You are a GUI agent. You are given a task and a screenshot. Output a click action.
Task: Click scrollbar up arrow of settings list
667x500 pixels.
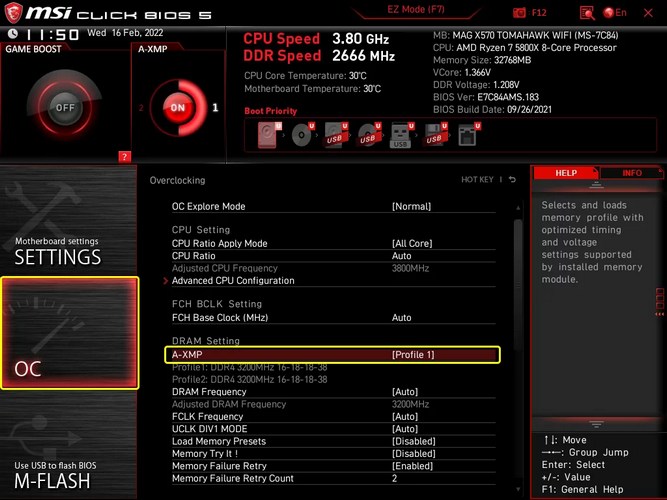pos(518,208)
